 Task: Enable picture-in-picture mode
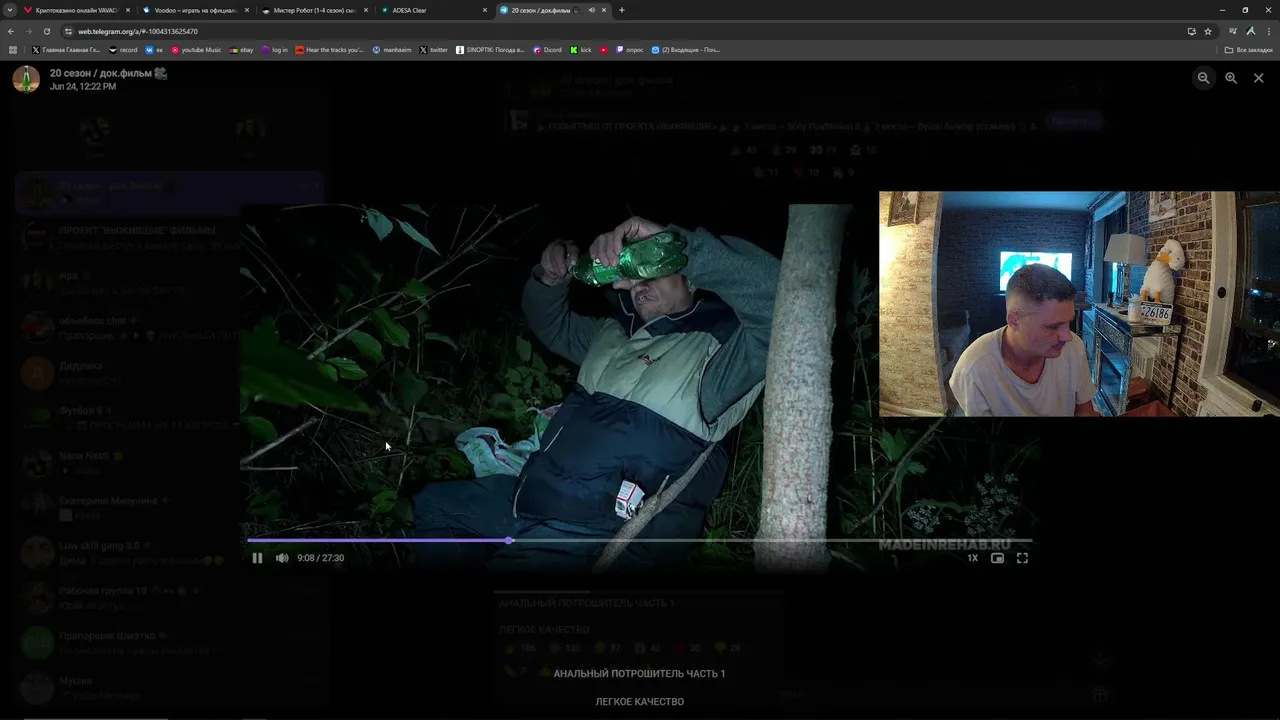tap(997, 558)
